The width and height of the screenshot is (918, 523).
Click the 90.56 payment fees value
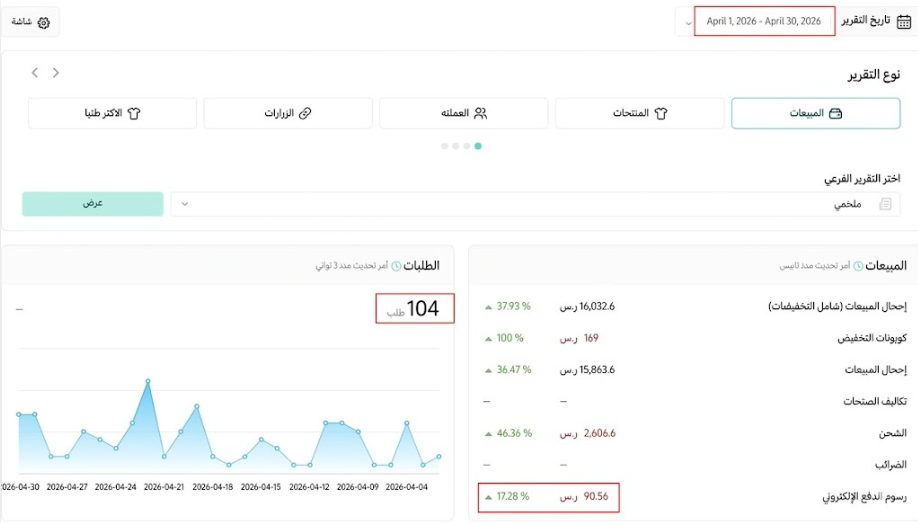[x=595, y=497]
